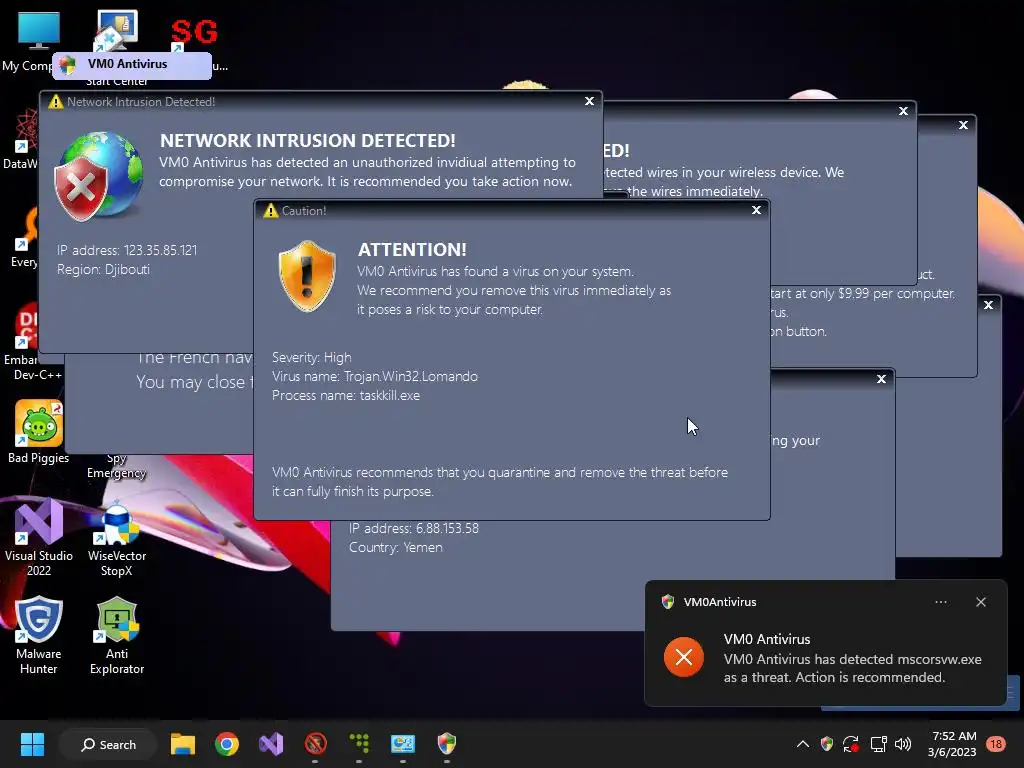Open Google Chrome from the taskbar
The width and height of the screenshot is (1024, 768).
pyautogui.click(x=227, y=744)
